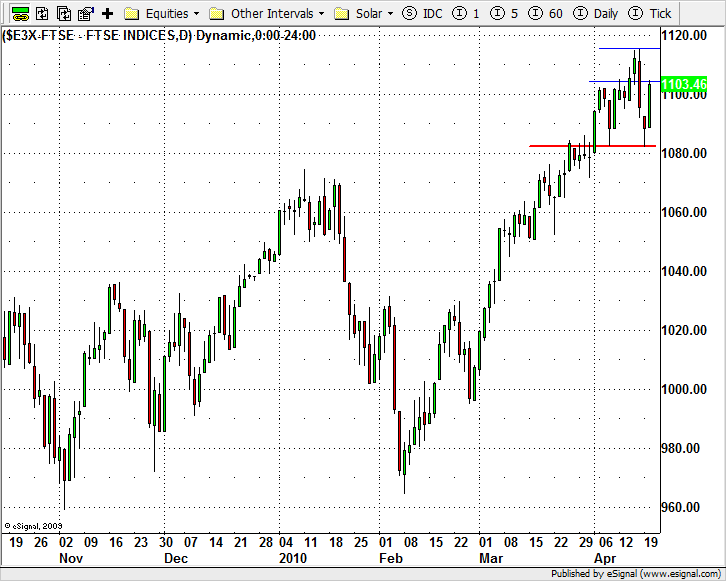Click the 30 date label

click(x=166, y=542)
